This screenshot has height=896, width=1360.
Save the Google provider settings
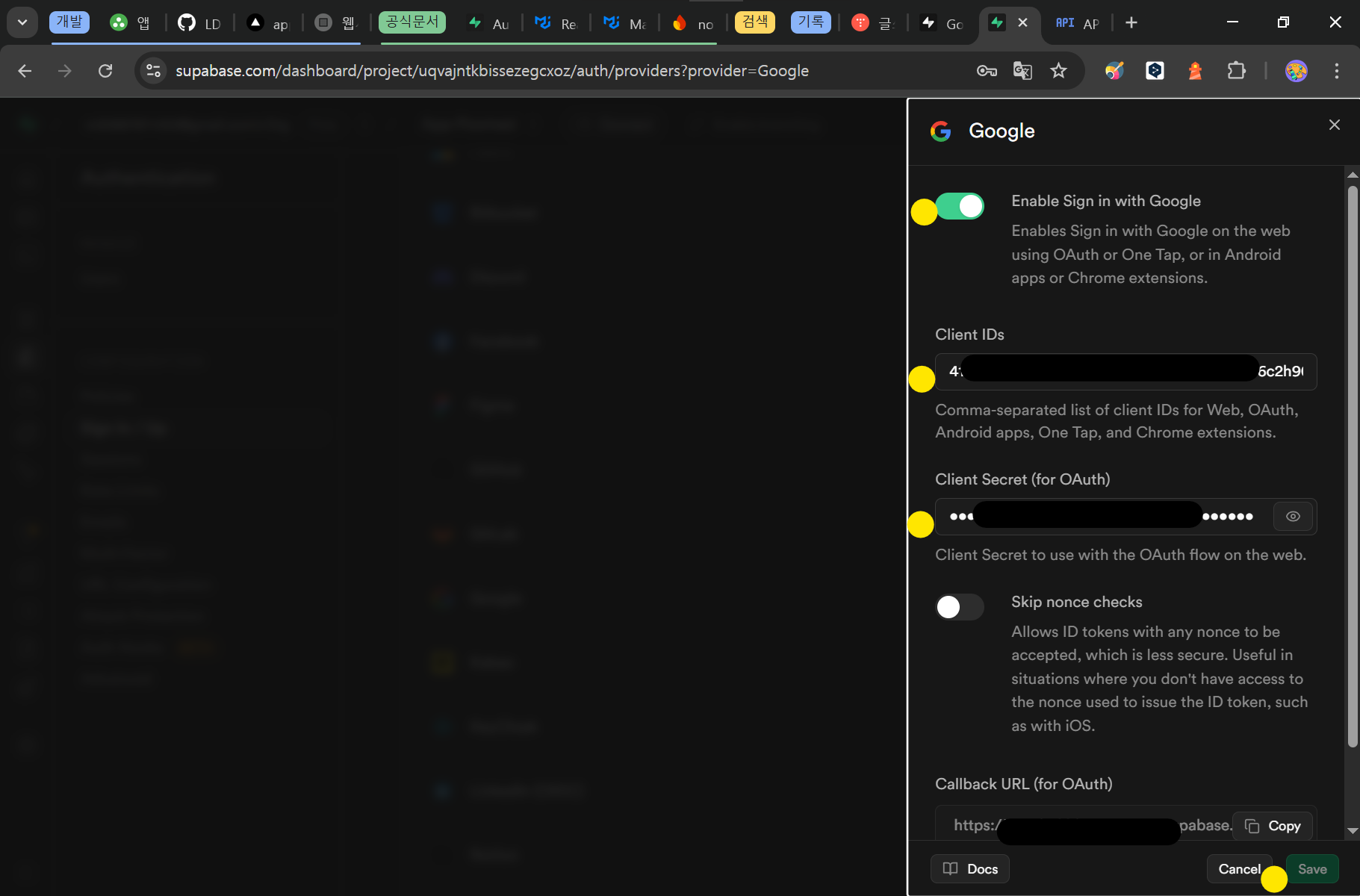click(x=1312, y=869)
